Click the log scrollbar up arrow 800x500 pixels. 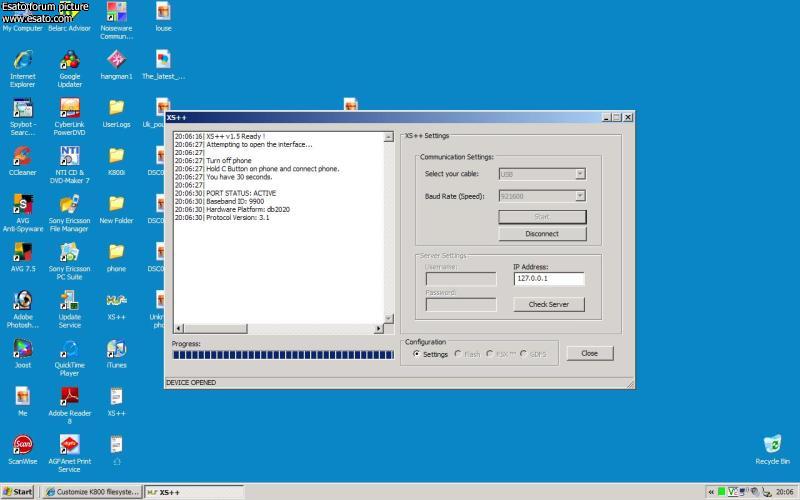389,137
